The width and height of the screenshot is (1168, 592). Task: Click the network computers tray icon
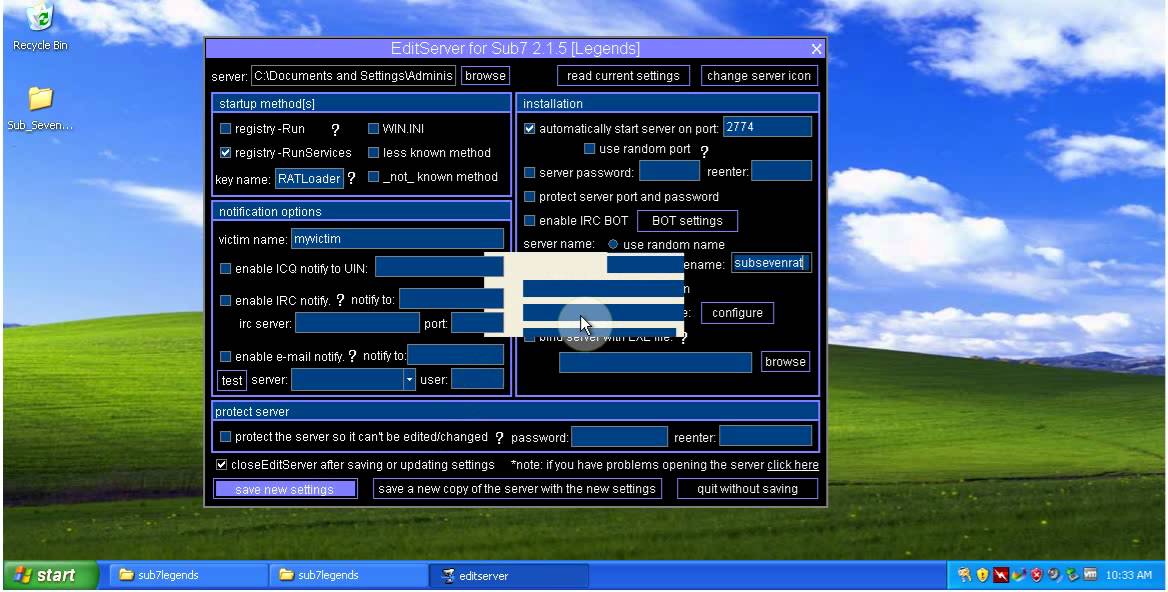click(1073, 576)
